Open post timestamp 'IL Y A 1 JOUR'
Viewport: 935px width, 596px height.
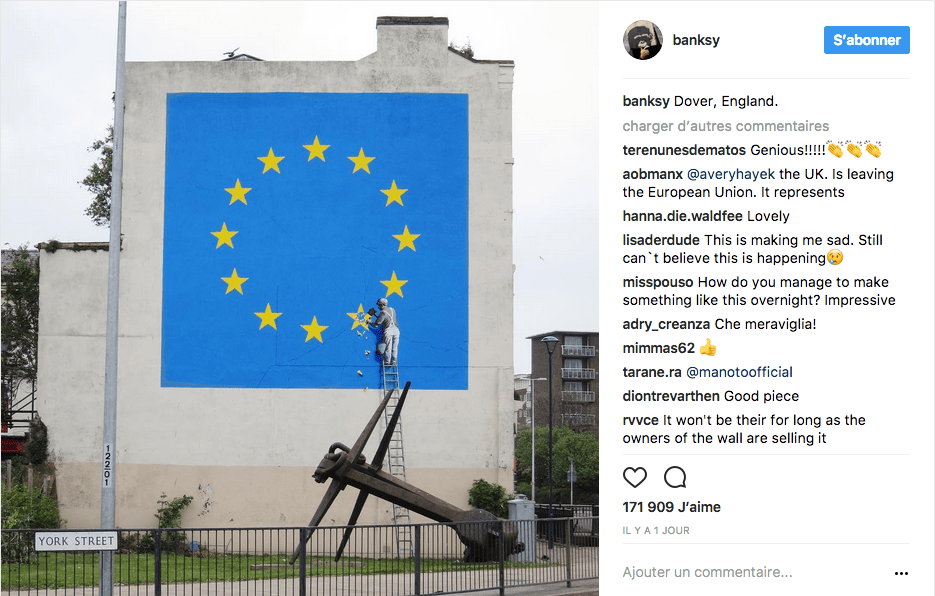point(656,530)
